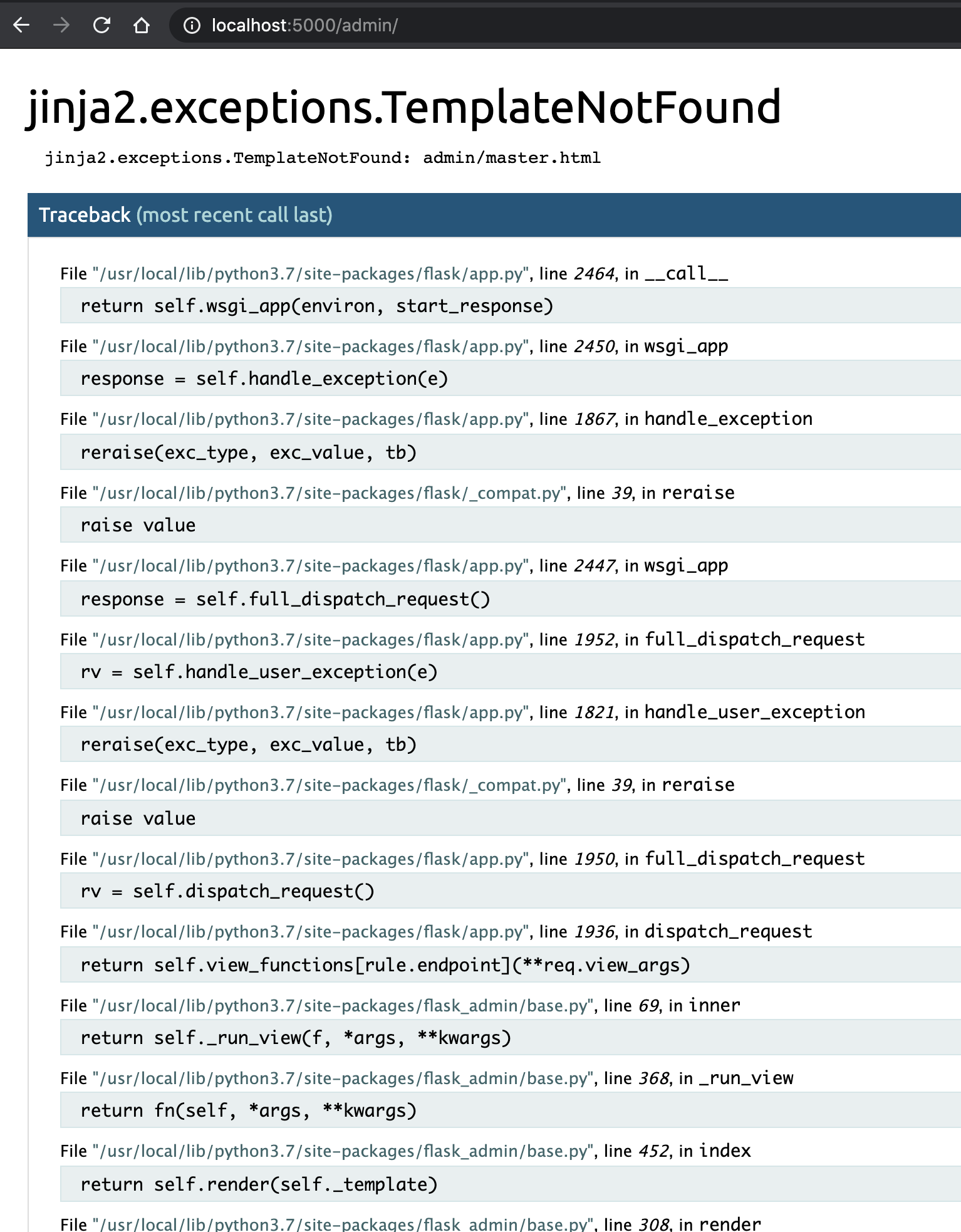Screen dimensions: 961x1232
Task: Click the flask_admin/base.py file path link
Action: [x=341, y=1005]
